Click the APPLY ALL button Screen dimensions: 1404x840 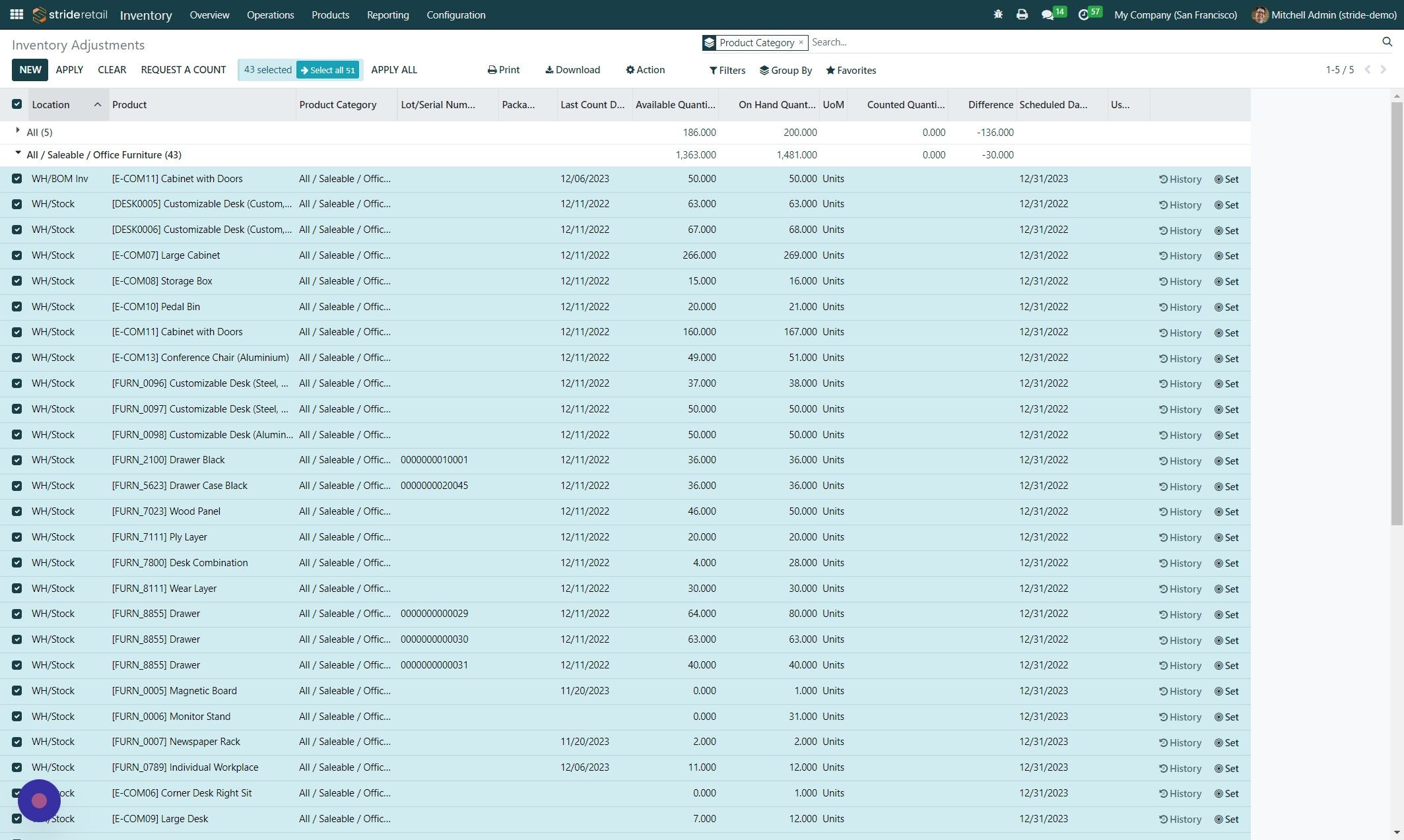394,70
